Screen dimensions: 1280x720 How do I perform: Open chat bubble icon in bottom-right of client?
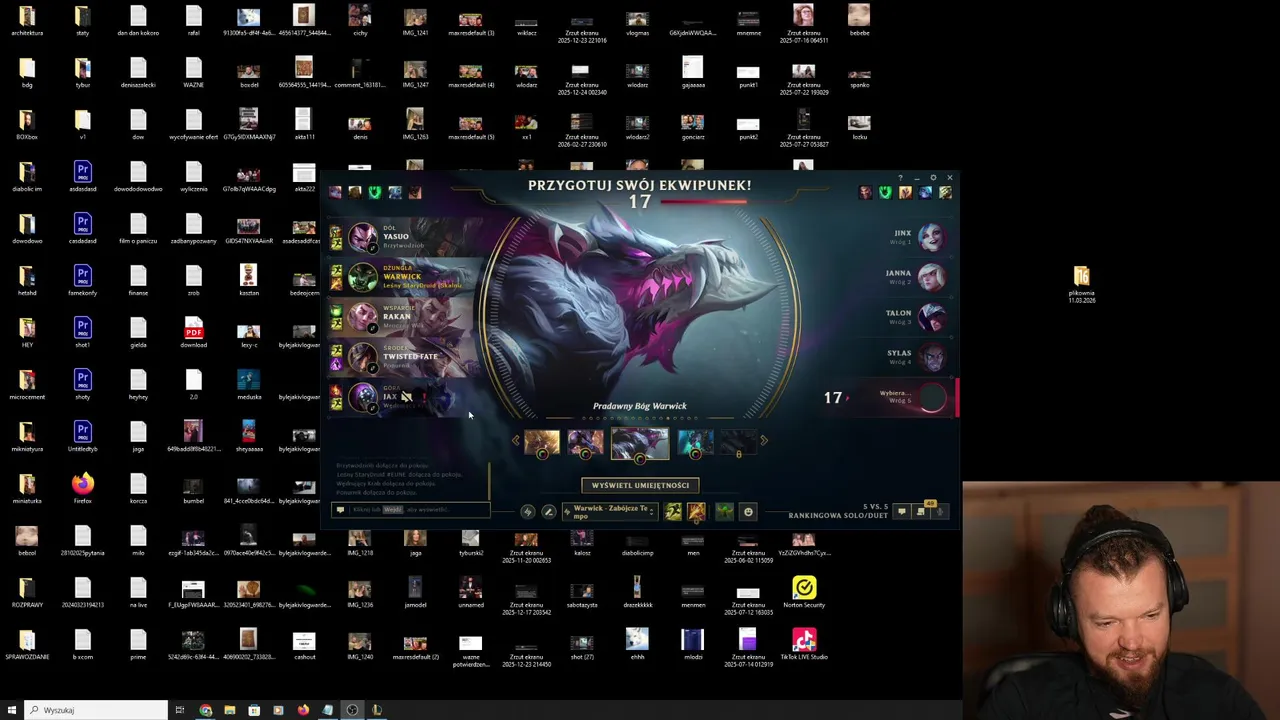click(x=901, y=512)
